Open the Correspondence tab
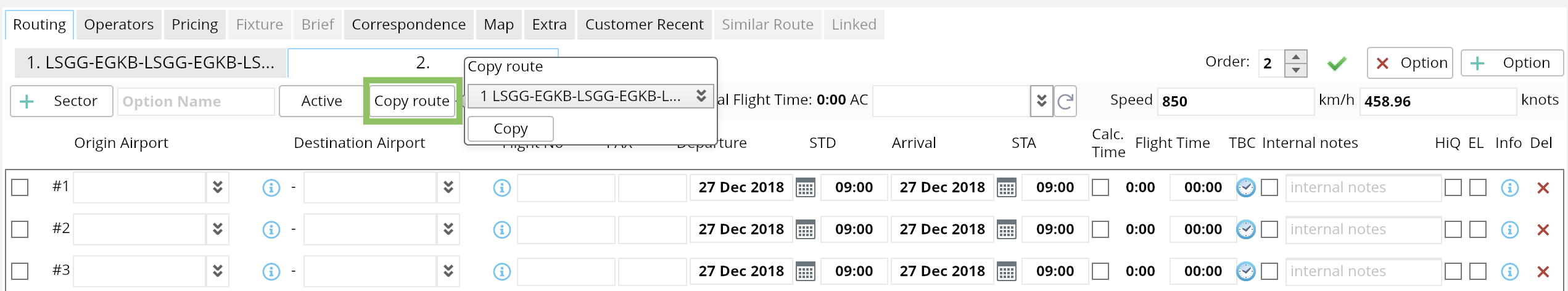The height and width of the screenshot is (291, 1568). coord(408,25)
